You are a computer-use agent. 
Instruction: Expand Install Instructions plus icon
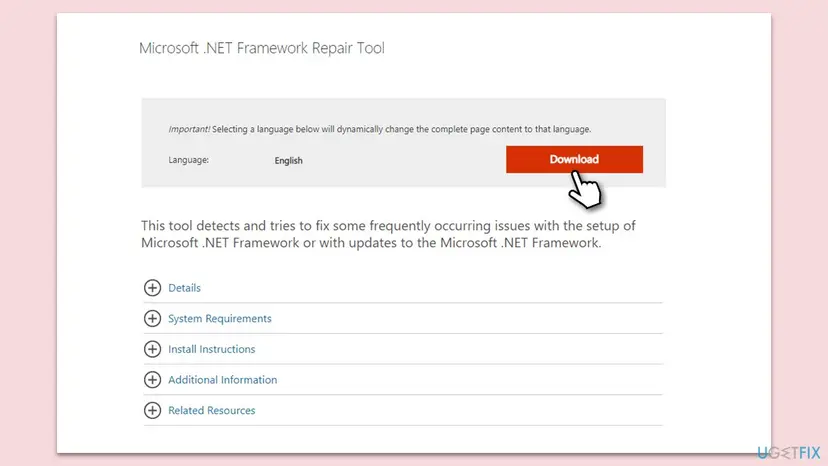pyautogui.click(x=153, y=349)
